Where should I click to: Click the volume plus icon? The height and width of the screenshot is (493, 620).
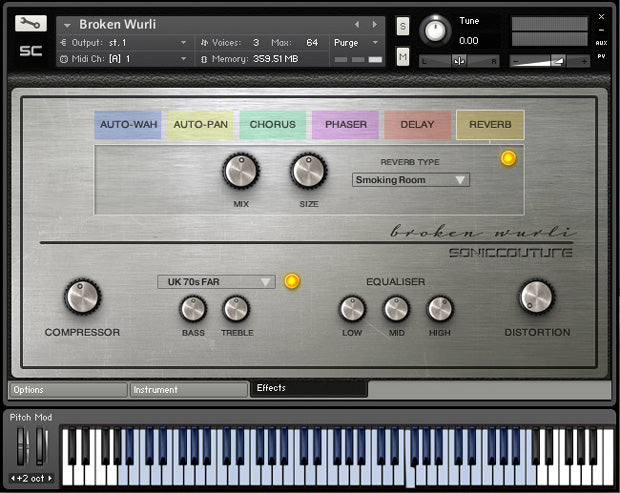584,61
